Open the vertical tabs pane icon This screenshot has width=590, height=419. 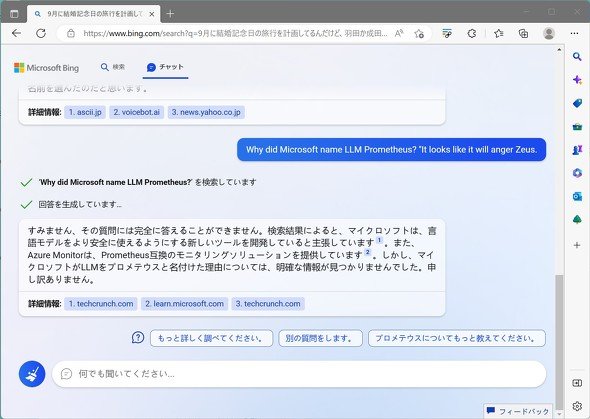(x=14, y=14)
